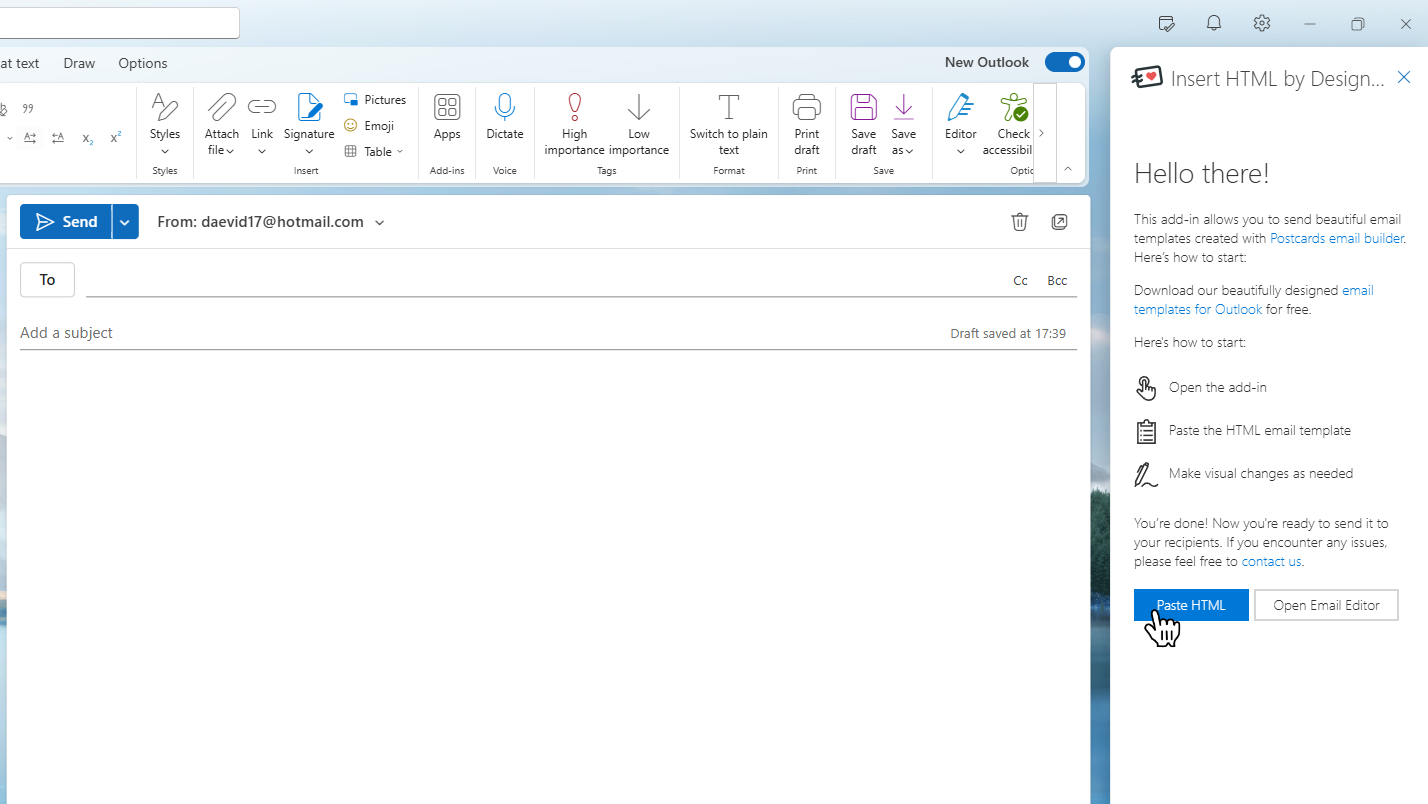1428x804 pixels.
Task: Start Dictate with the microphone icon
Action: 505,108
